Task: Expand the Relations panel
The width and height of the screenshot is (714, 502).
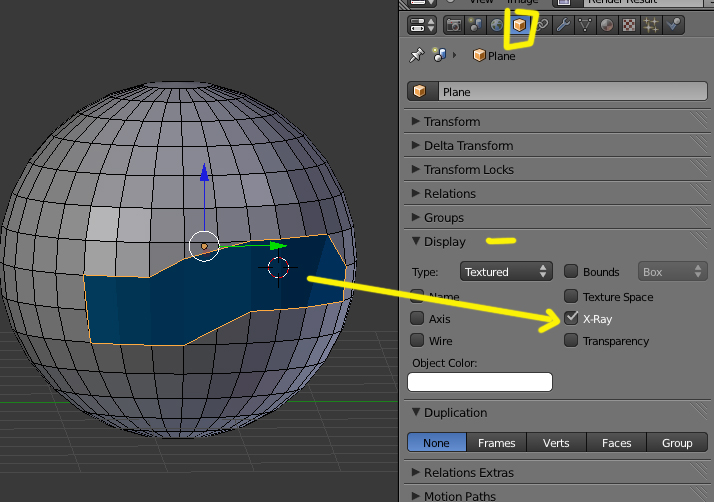Action: point(557,194)
